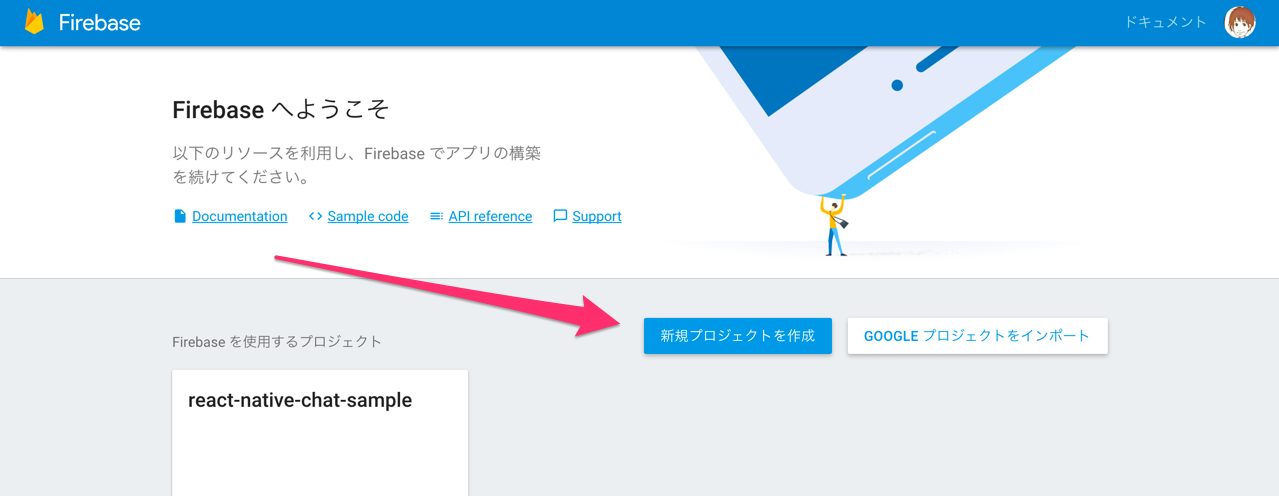This screenshot has width=1279, height=496.
Task: Click the Firebase flame logo icon
Action: pyautogui.click(x=34, y=22)
